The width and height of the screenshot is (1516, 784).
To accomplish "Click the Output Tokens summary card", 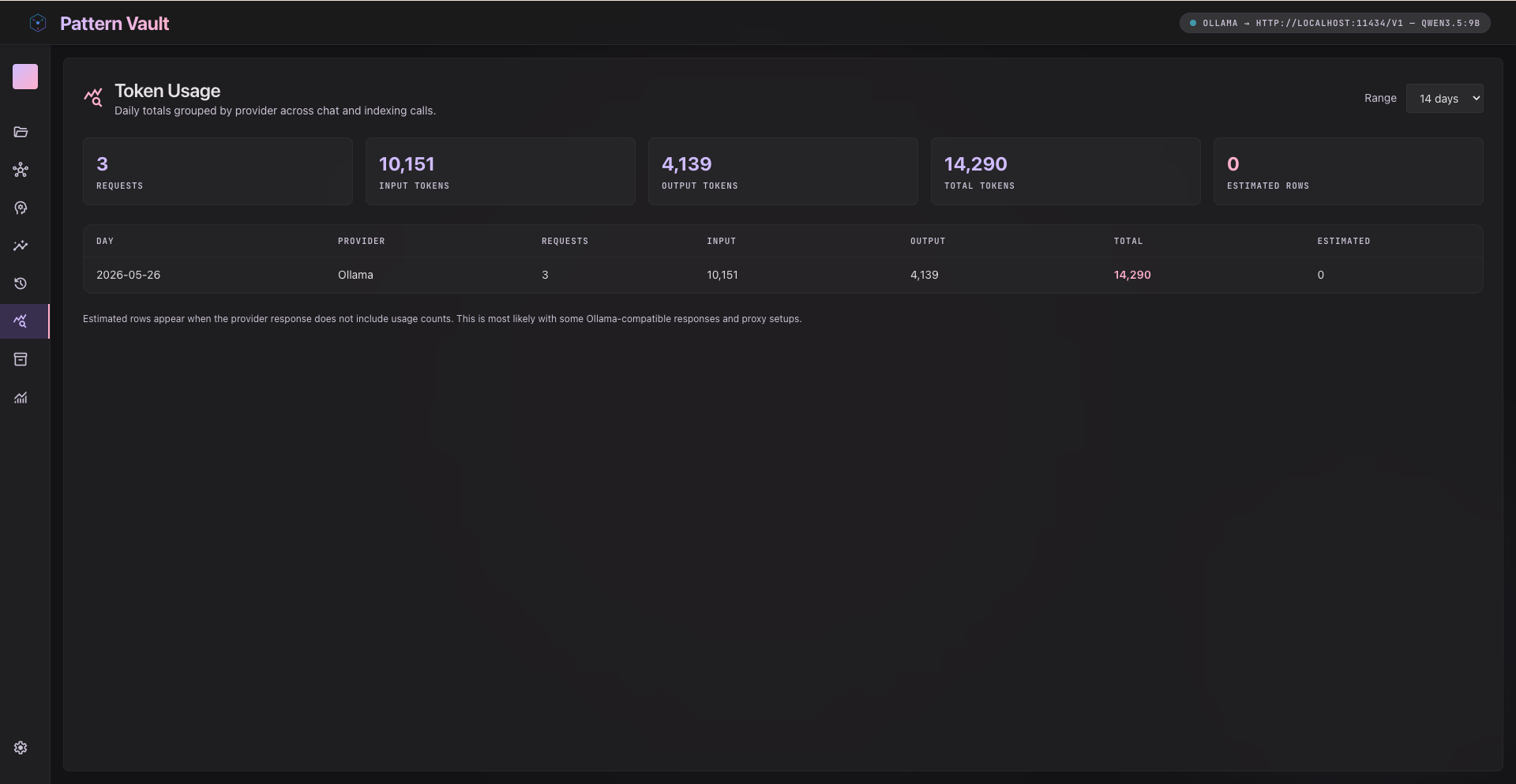I will point(783,171).
